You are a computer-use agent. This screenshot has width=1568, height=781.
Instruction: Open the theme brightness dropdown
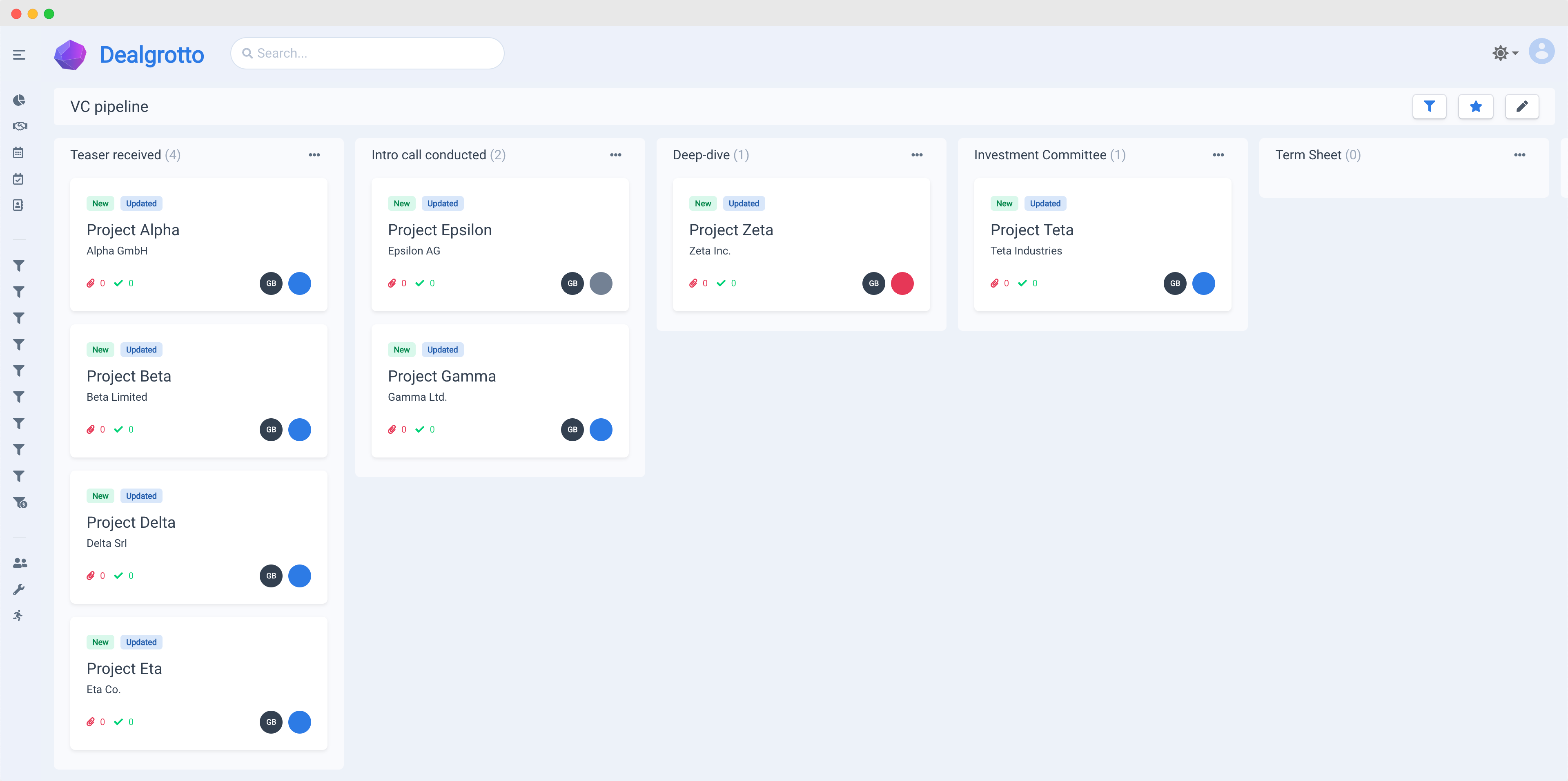click(x=1505, y=53)
